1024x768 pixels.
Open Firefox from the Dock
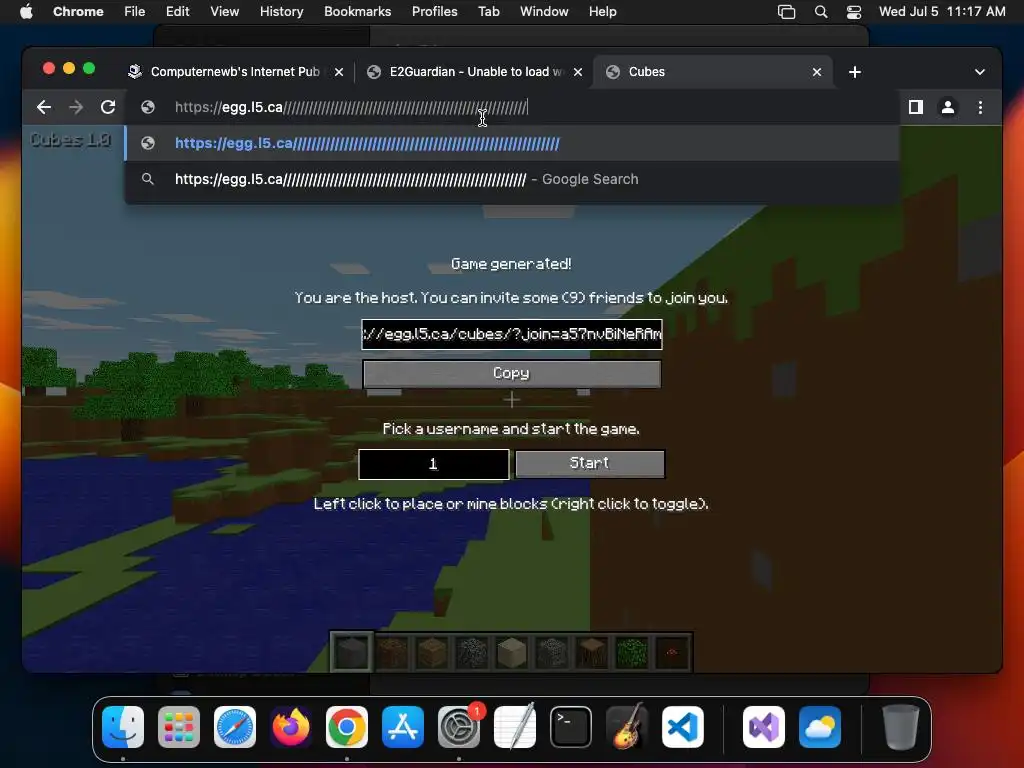pos(291,727)
